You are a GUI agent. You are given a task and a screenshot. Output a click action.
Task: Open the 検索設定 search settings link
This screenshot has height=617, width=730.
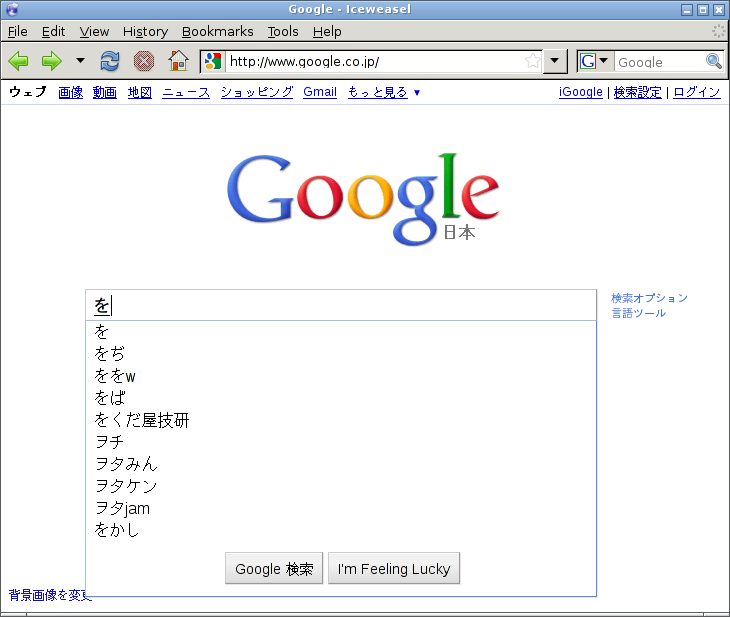(637, 92)
